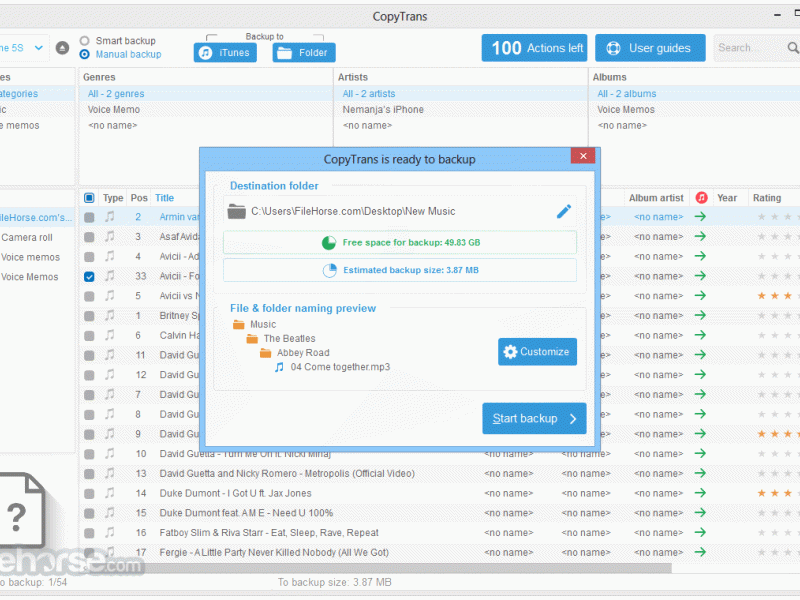Click the unknown file artwork placeholder

21,510
